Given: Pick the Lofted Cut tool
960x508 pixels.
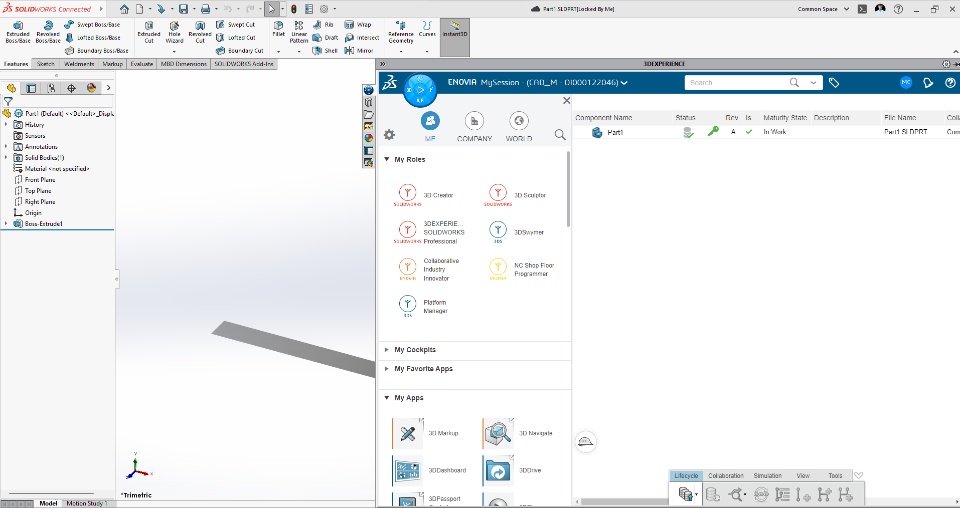Looking at the screenshot, I should [x=235, y=37].
